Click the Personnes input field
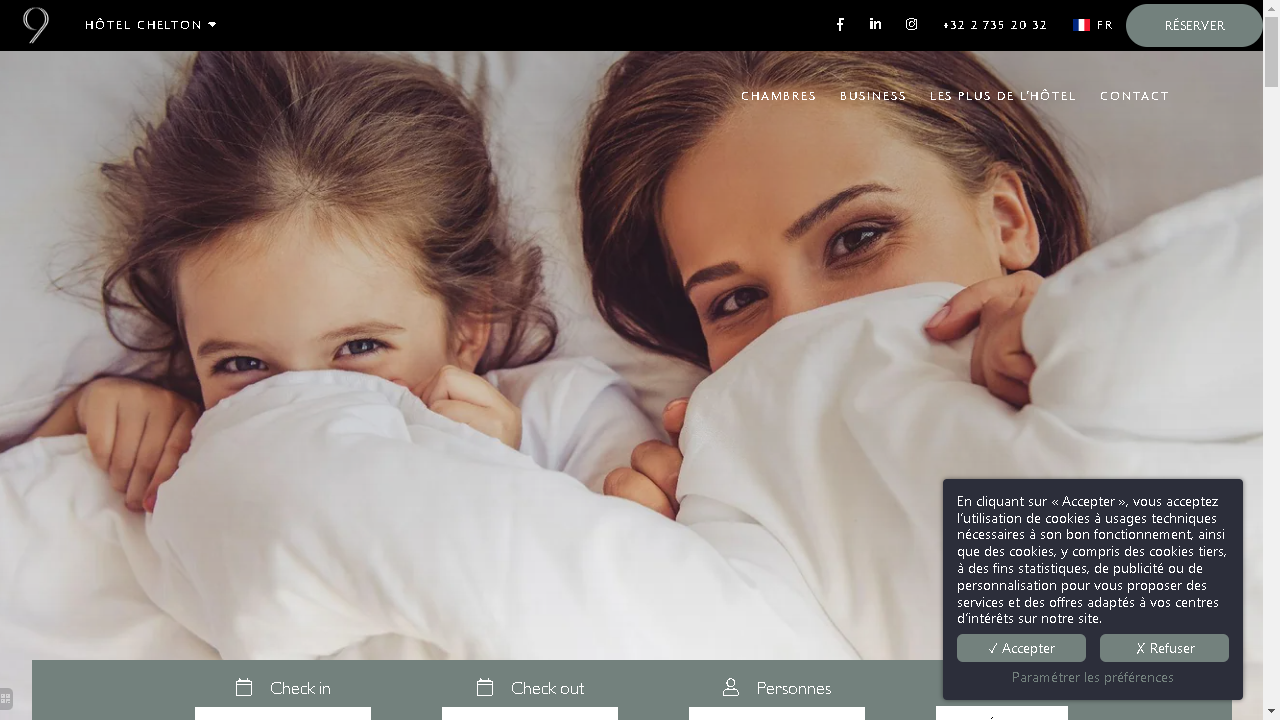The height and width of the screenshot is (720, 1280). pos(777,713)
